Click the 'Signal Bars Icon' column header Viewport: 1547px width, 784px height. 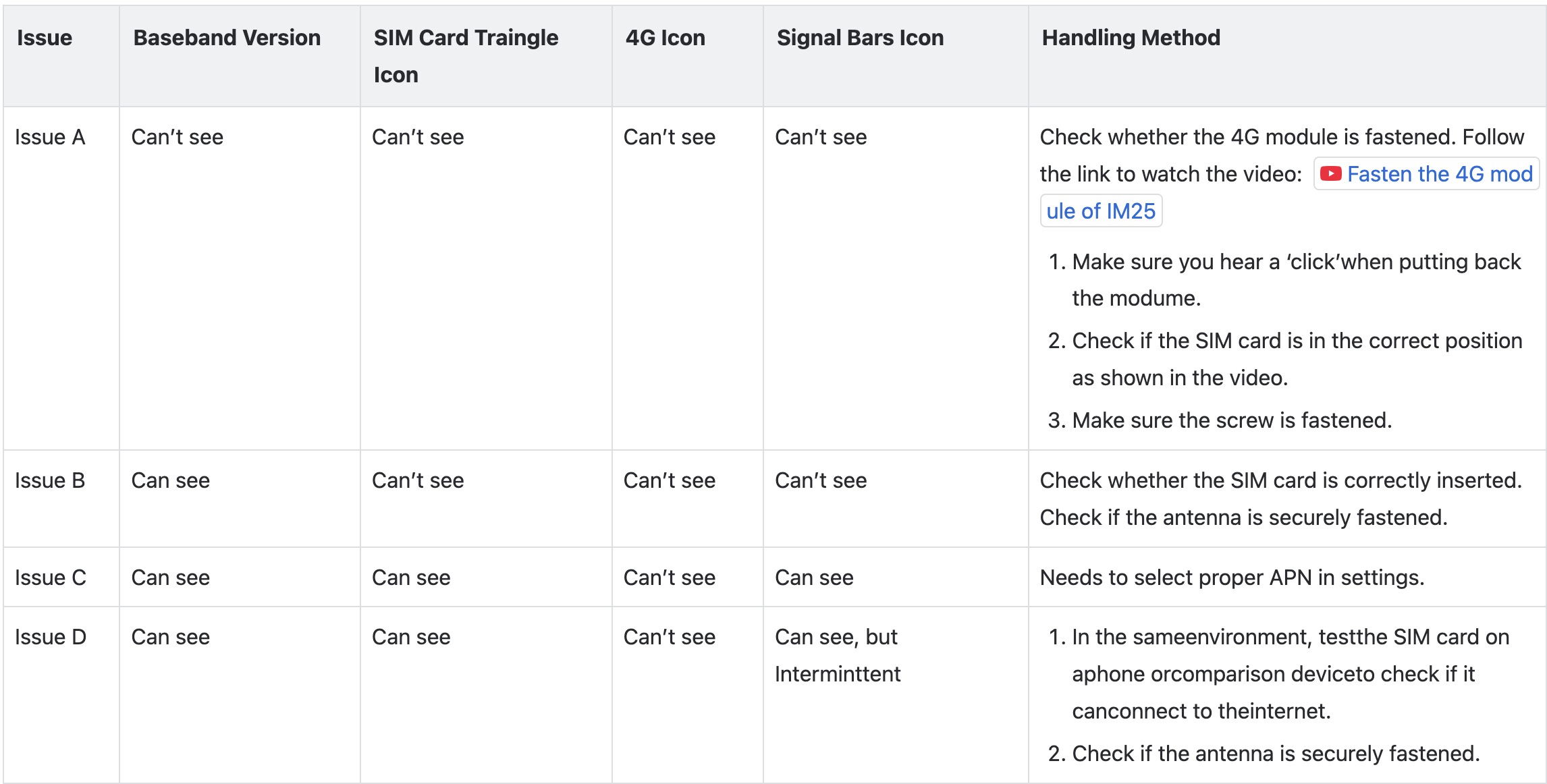tap(860, 38)
